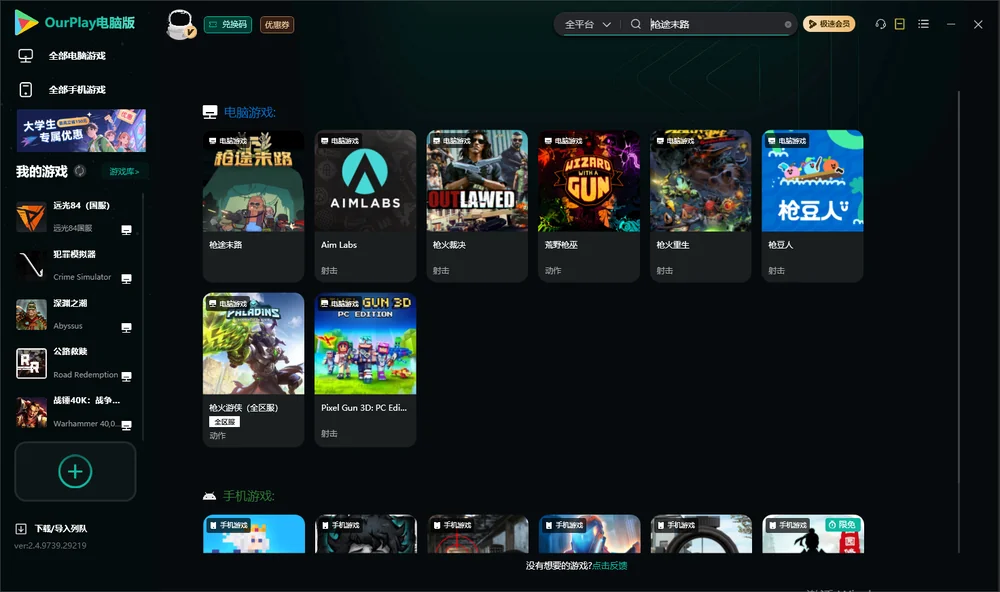Click the mobile phone sidebar icon

click(26, 89)
